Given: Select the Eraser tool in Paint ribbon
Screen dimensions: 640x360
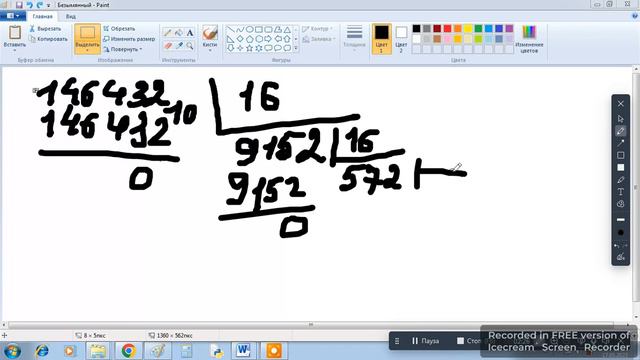Looking at the screenshot, I should pos(168,46).
